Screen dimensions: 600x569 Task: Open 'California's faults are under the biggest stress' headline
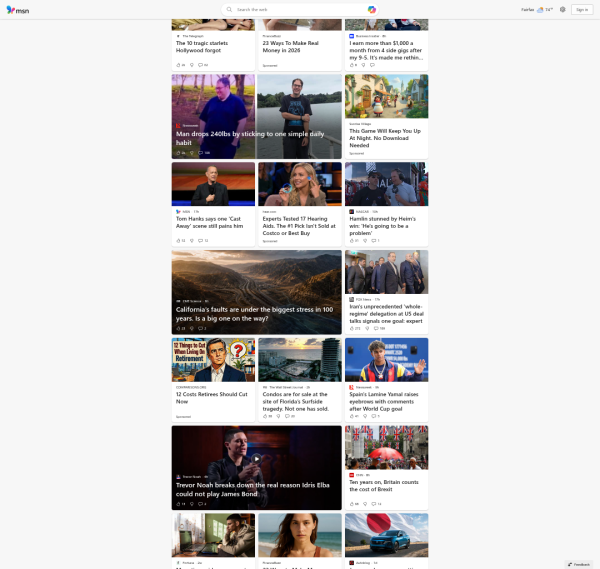click(254, 314)
